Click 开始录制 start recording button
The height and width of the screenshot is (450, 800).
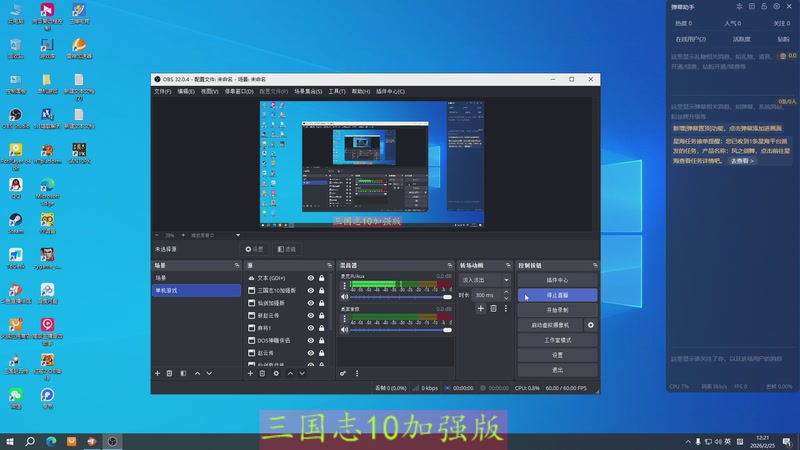(x=557, y=310)
